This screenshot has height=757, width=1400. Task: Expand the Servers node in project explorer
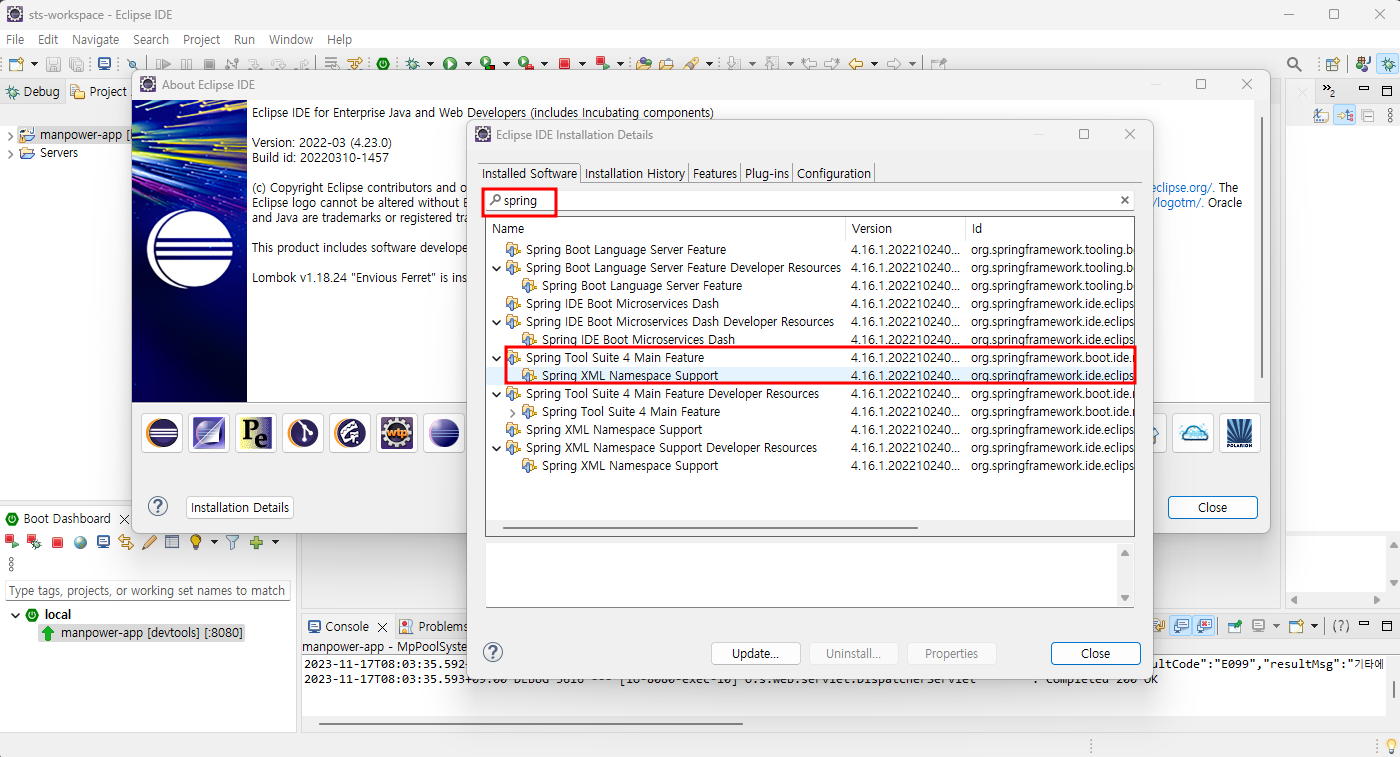click(11, 154)
